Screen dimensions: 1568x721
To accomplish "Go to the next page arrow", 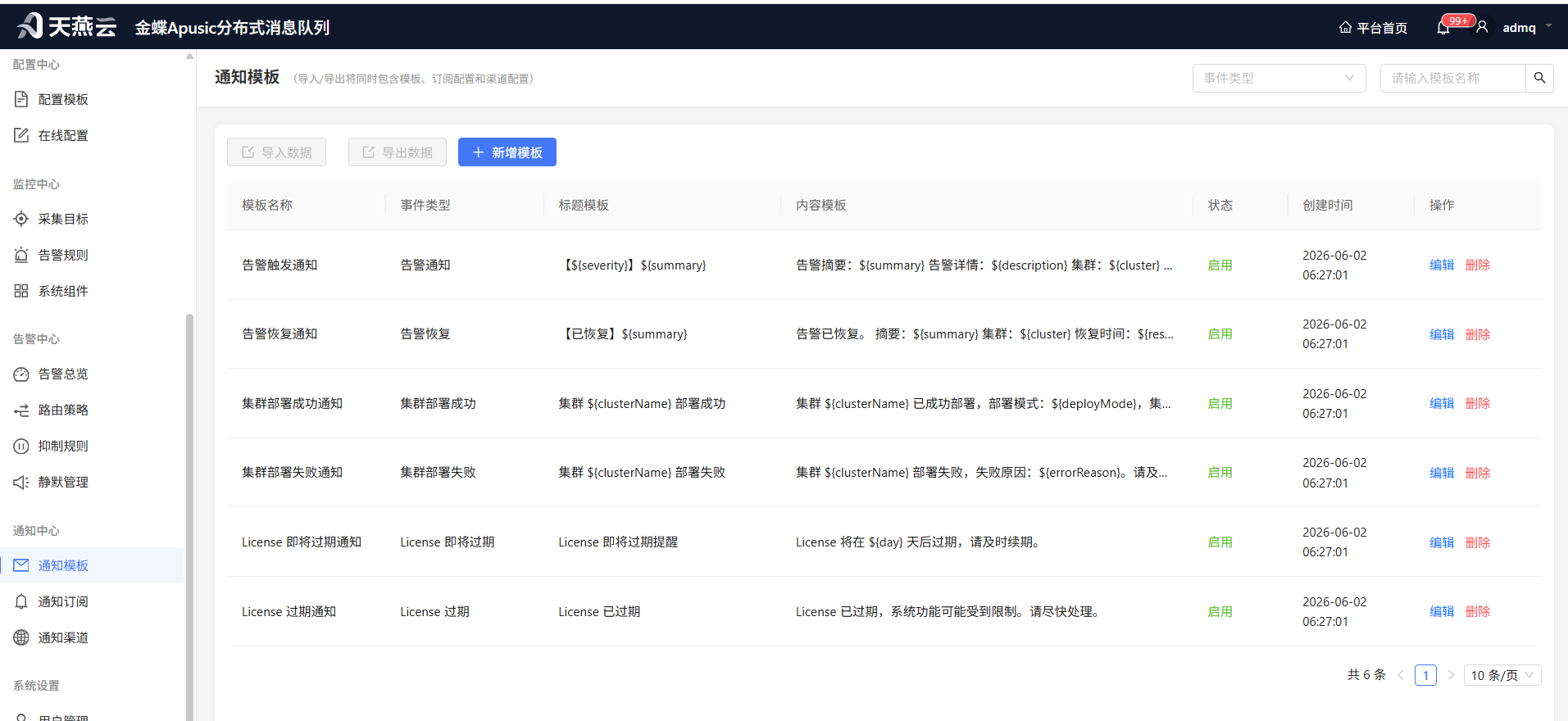I will (x=1451, y=675).
